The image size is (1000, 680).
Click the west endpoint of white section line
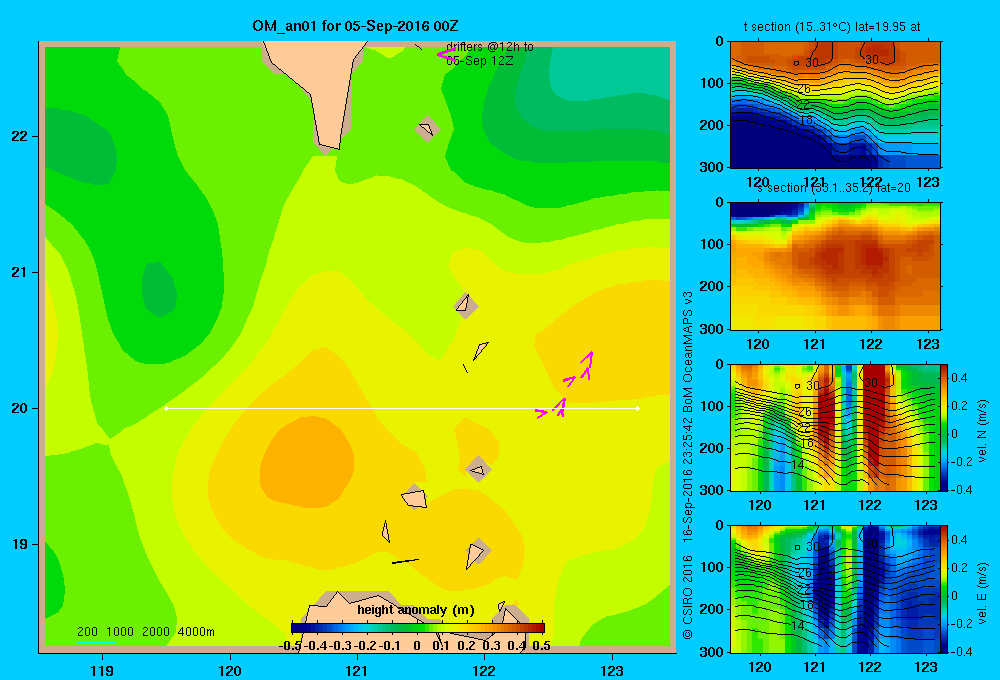[x=166, y=408]
